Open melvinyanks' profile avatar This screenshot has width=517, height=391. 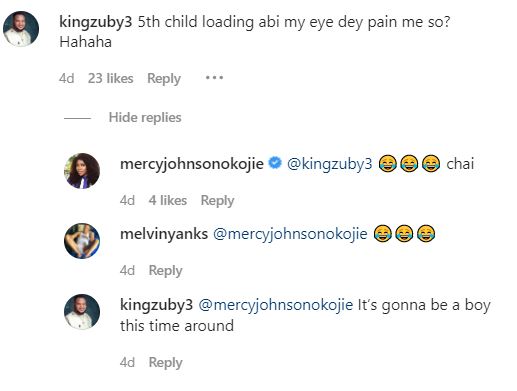click(82, 241)
